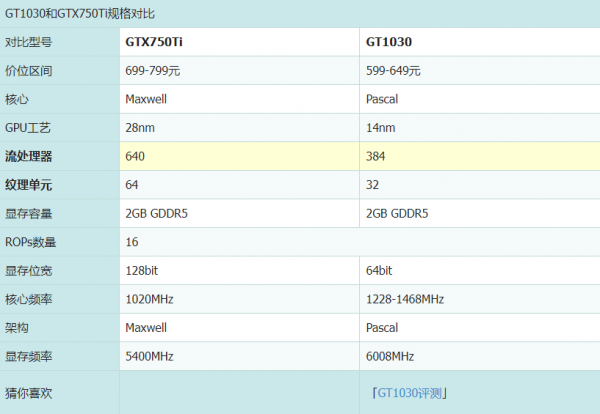600x414 pixels.
Task: Select the 28nm GPU process cell
Action: 140,128
